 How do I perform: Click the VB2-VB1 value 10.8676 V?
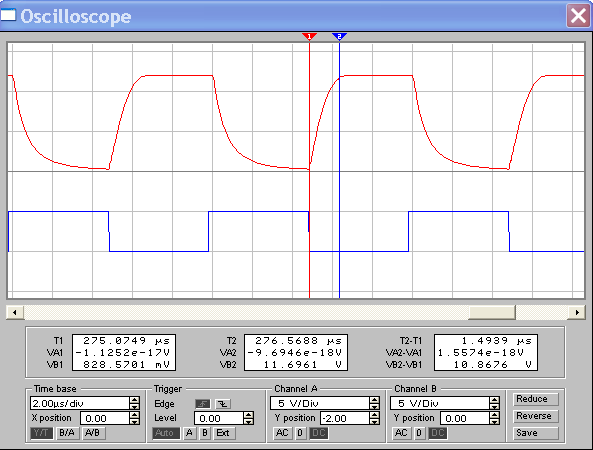(493, 365)
